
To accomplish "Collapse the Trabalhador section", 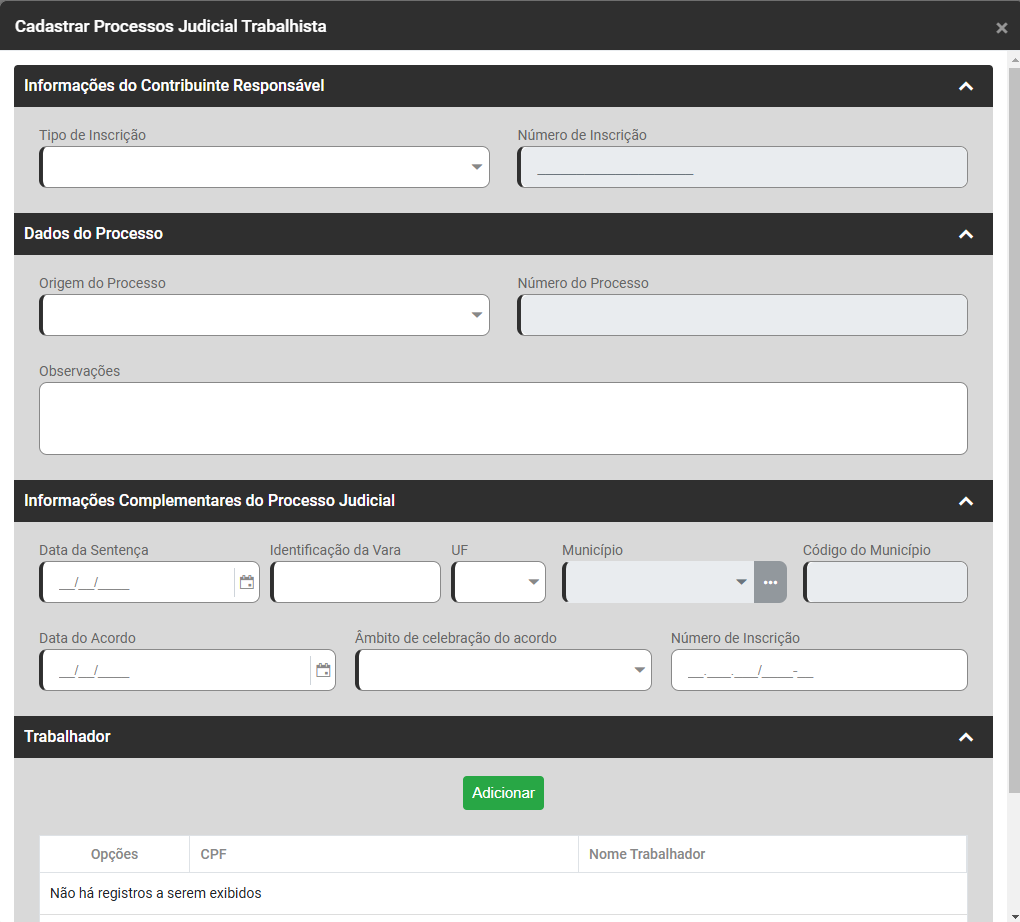I will (965, 737).
